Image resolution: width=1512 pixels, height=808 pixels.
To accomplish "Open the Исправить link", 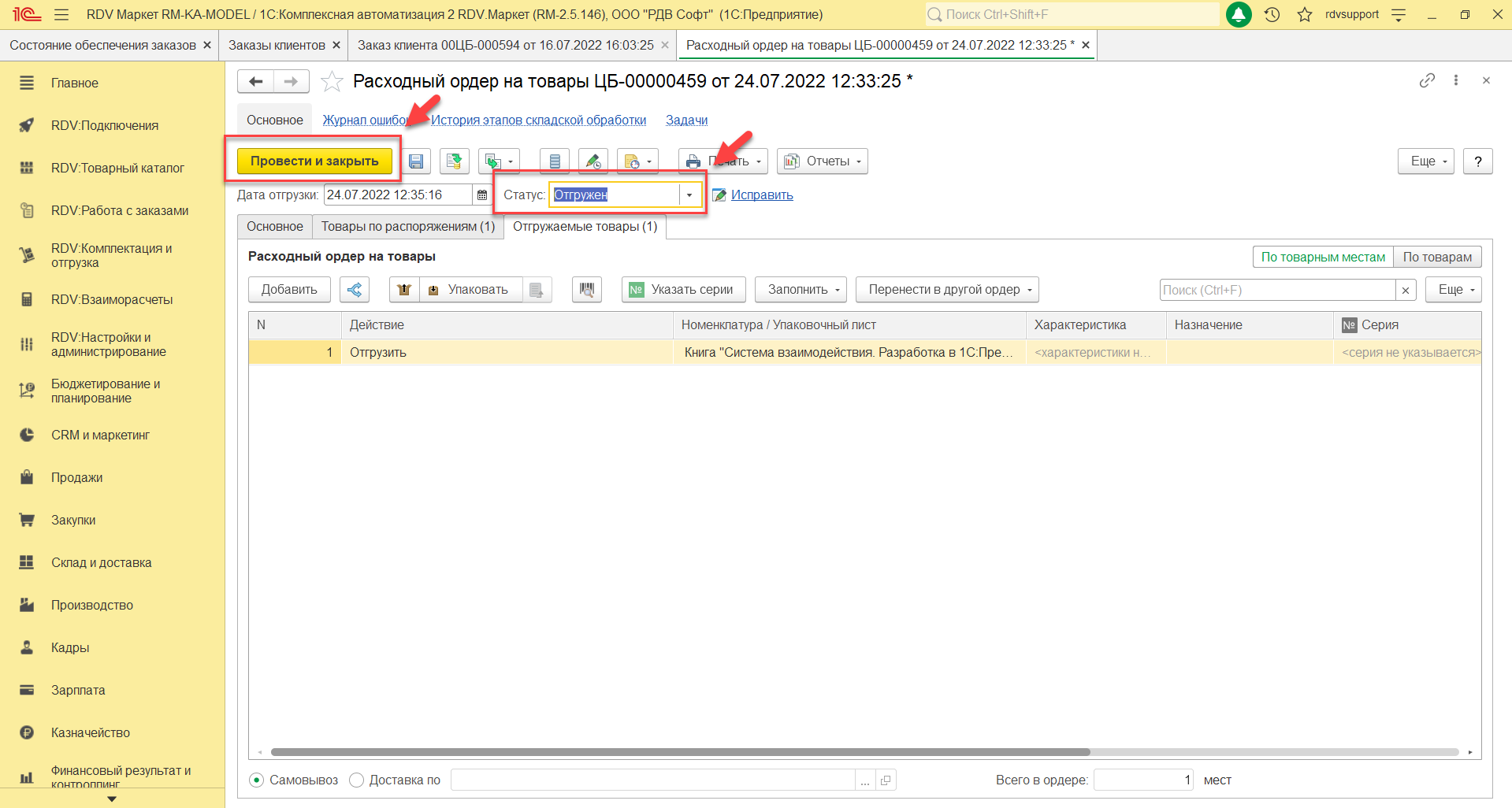I will tap(762, 195).
